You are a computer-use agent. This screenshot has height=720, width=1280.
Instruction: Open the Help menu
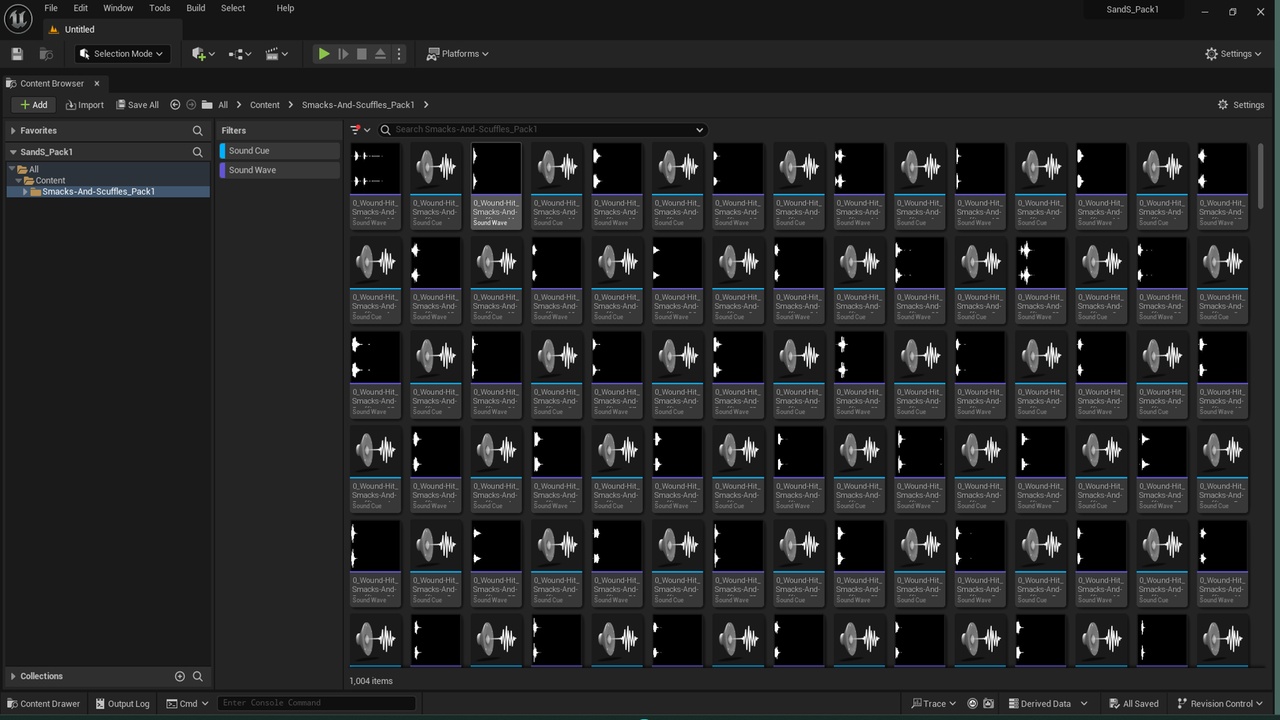[x=285, y=8]
